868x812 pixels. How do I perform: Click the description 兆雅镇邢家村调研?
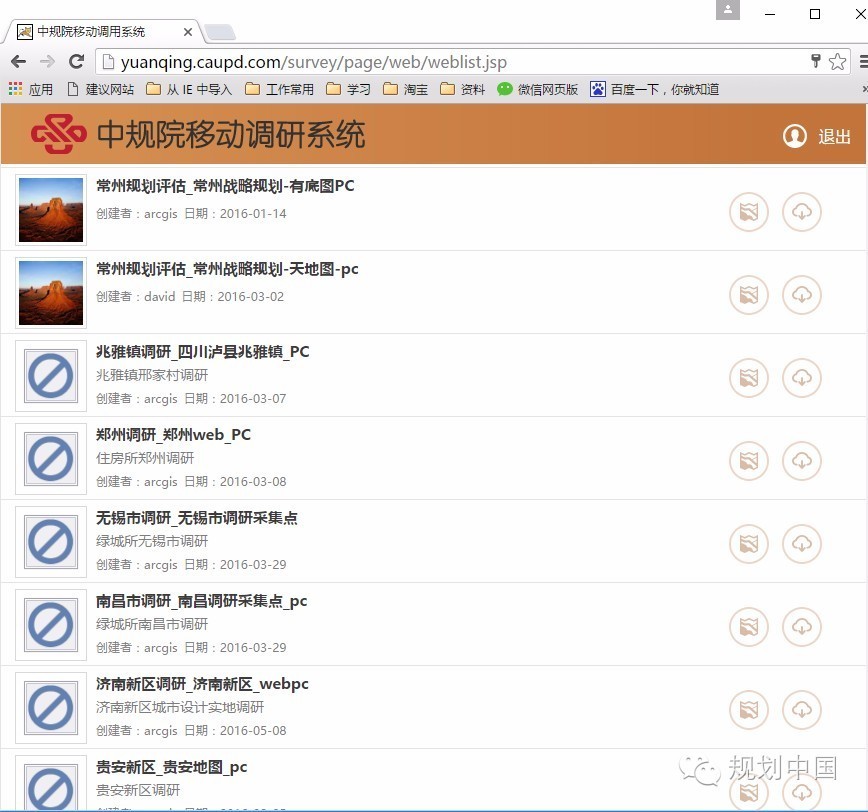(x=152, y=375)
